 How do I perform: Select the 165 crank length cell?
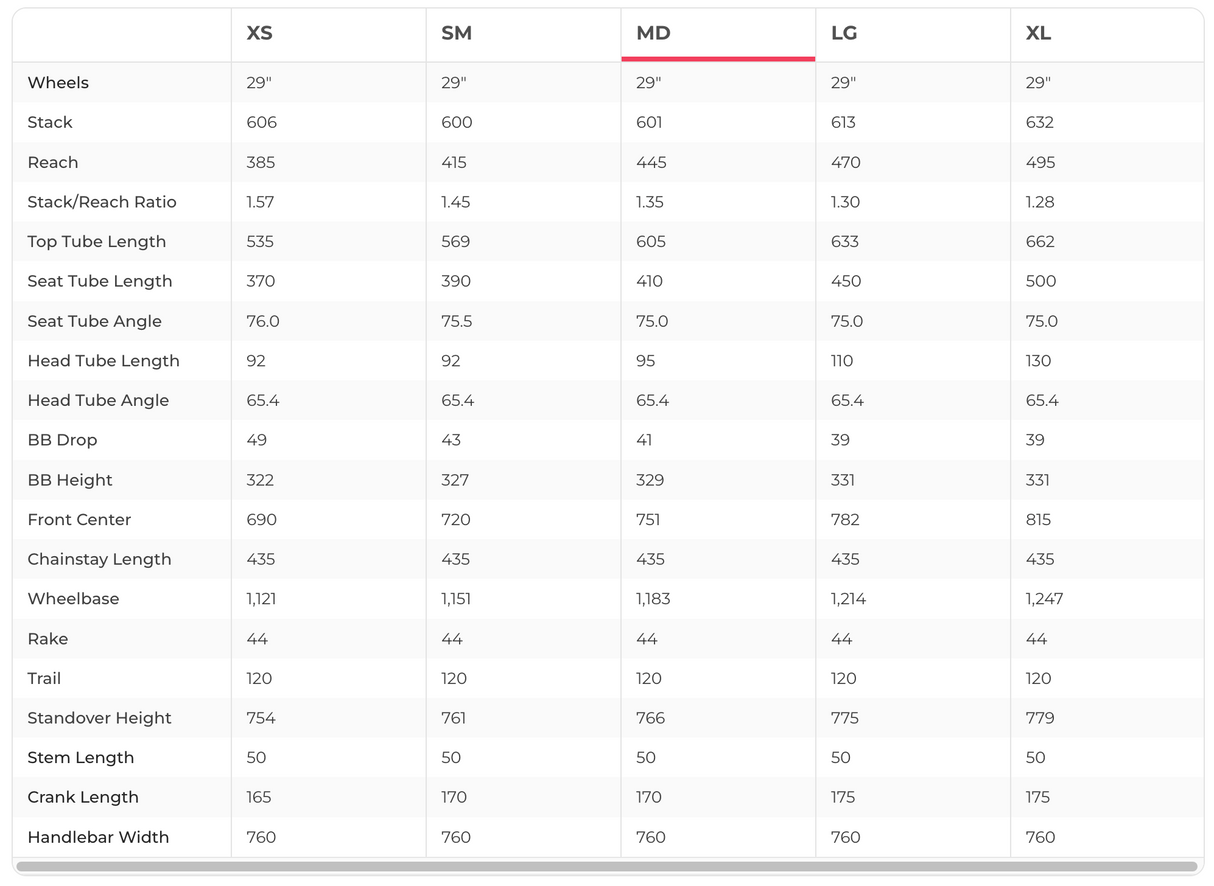259,797
